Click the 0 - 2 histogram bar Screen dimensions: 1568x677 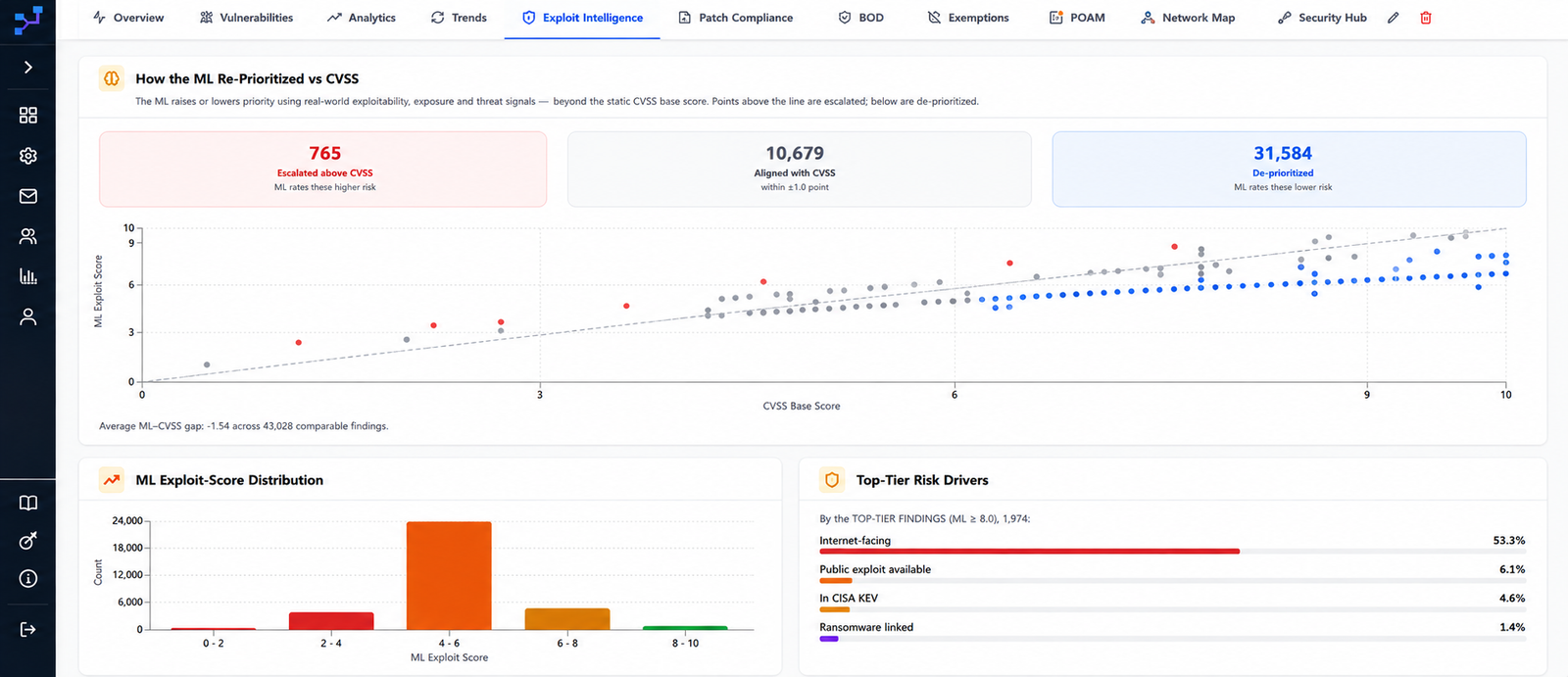coord(214,629)
